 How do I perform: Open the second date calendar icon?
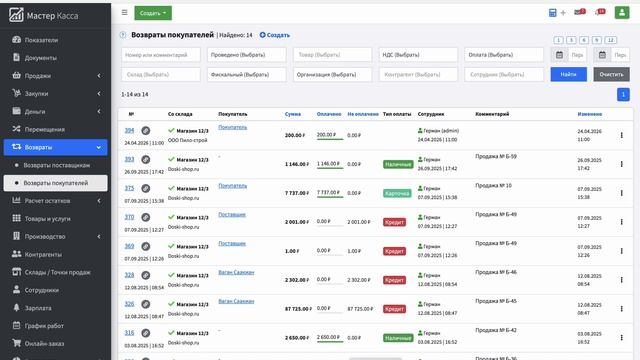tap(602, 55)
